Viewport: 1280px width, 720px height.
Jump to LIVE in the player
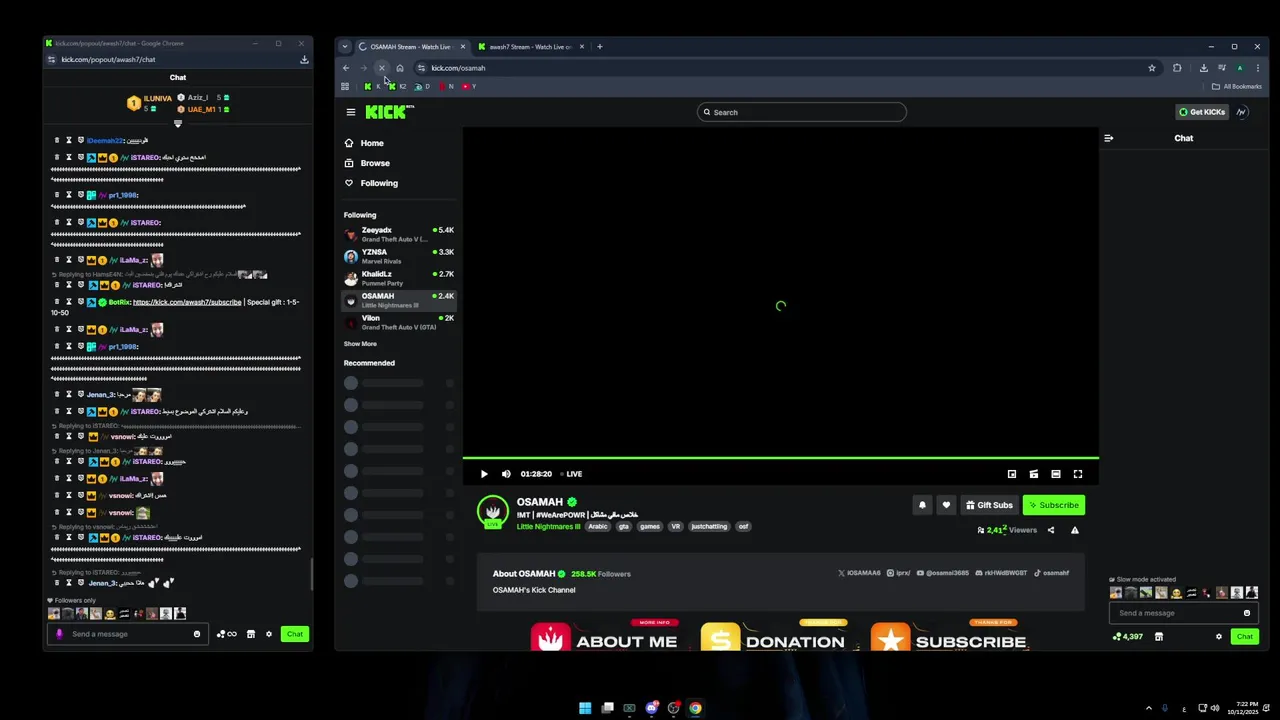click(571, 474)
